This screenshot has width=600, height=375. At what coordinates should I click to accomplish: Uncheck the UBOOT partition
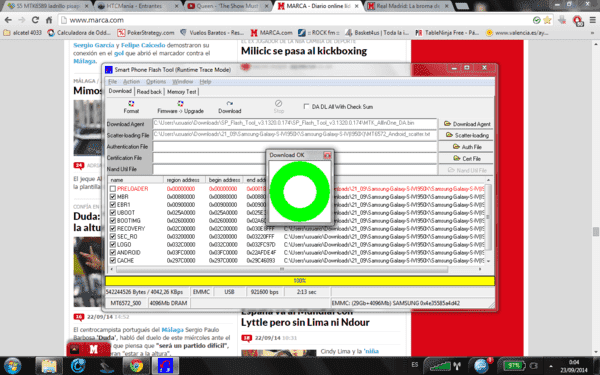tap(112, 213)
